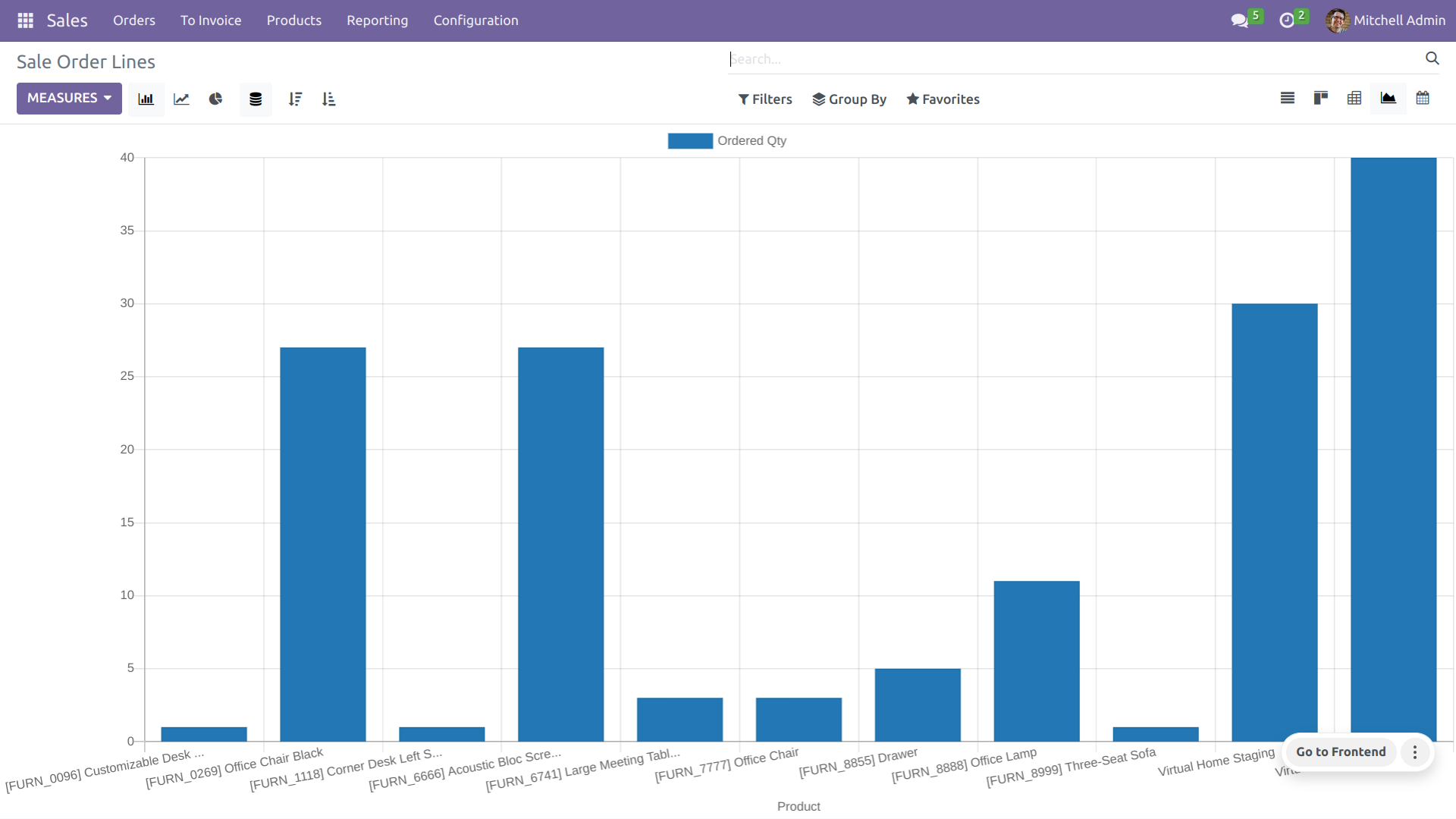The width and height of the screenshot is (1456, 819).
Task: Open the Filters dropdown
Action: 765,99
